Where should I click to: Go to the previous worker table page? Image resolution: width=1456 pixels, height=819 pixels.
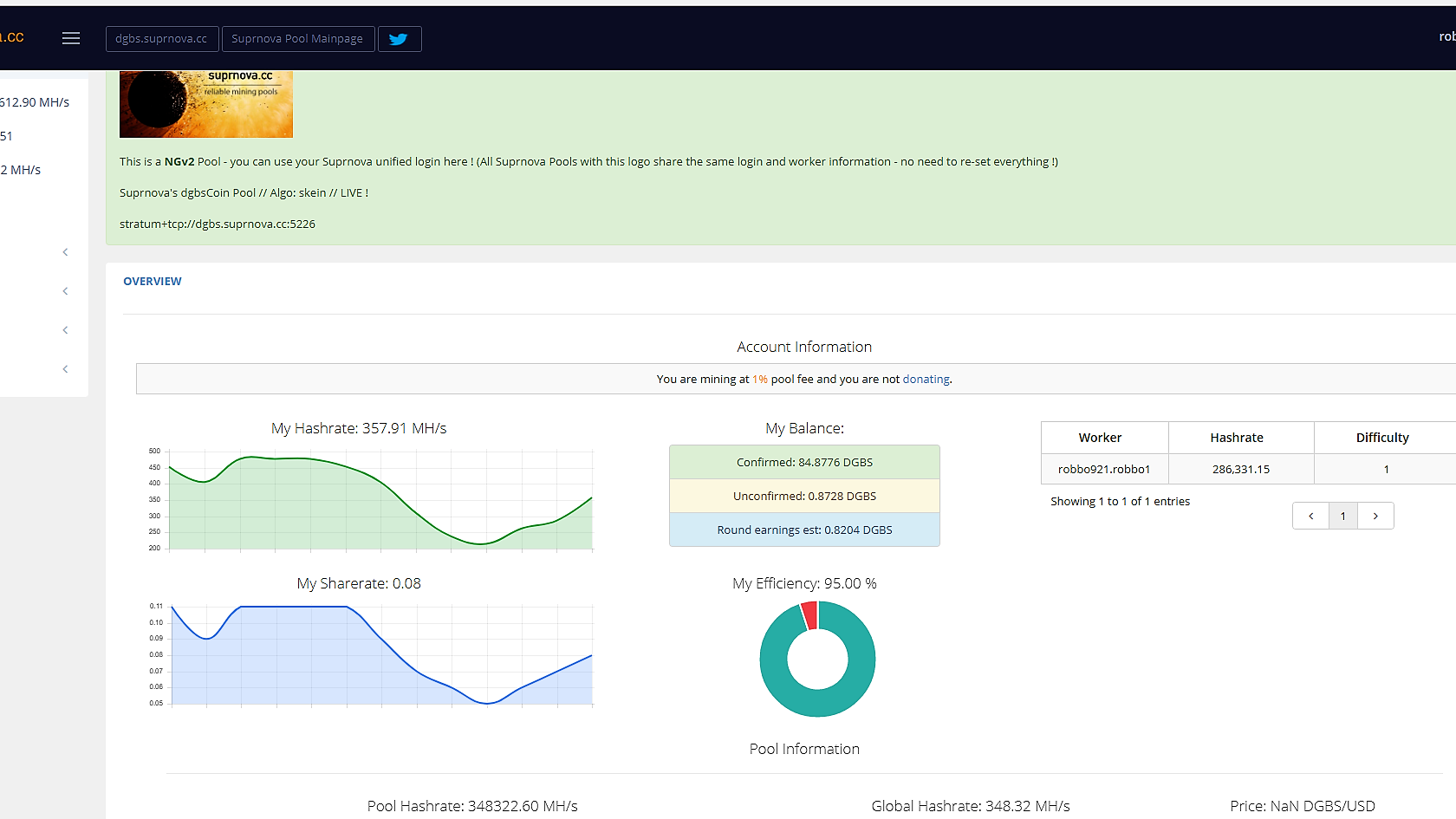1310,516
